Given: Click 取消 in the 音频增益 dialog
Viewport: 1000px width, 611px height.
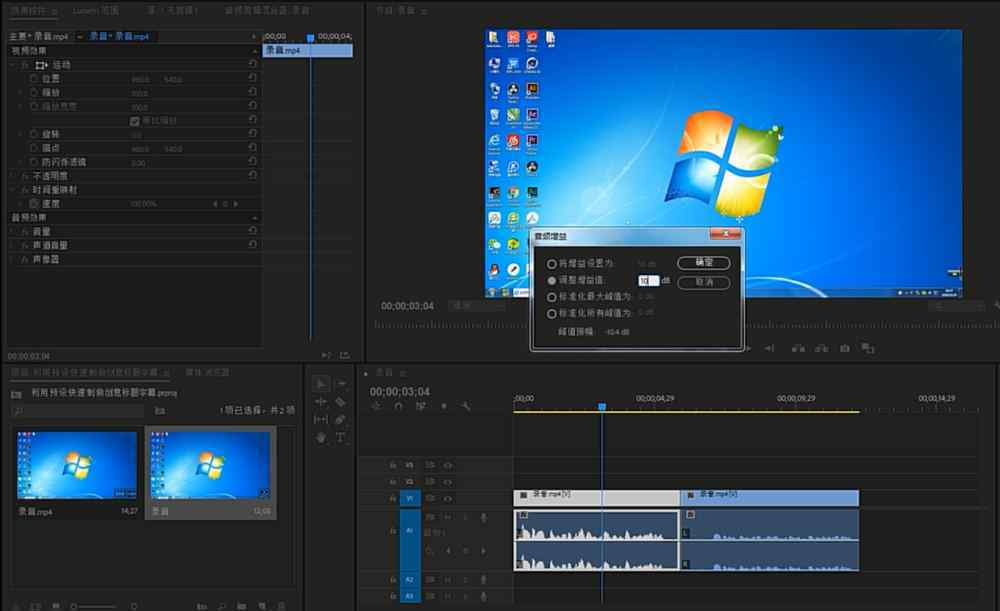Looking at the screenshot, I should coord(703,282).
